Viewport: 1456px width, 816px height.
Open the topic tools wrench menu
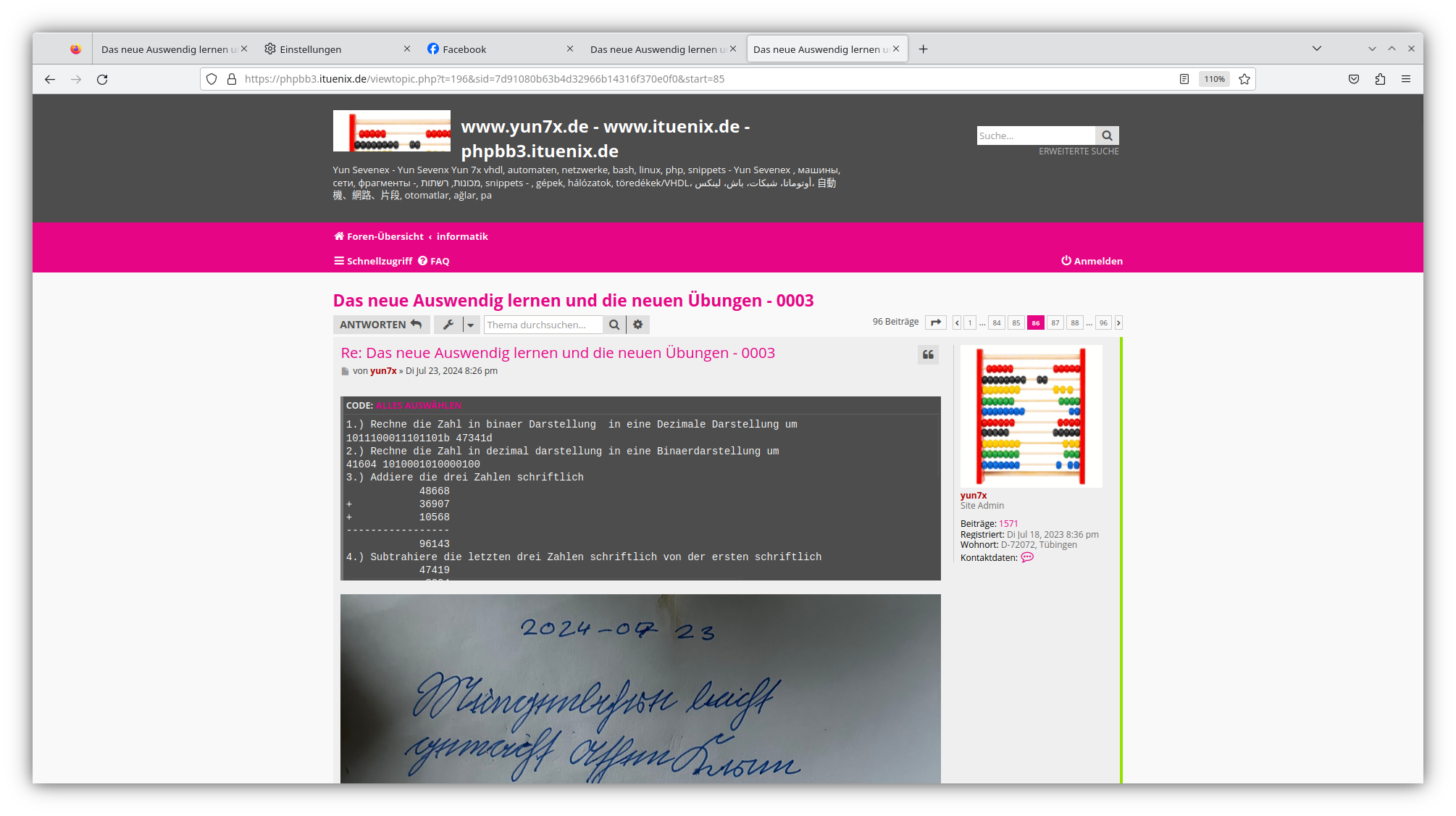click(448, 325)
